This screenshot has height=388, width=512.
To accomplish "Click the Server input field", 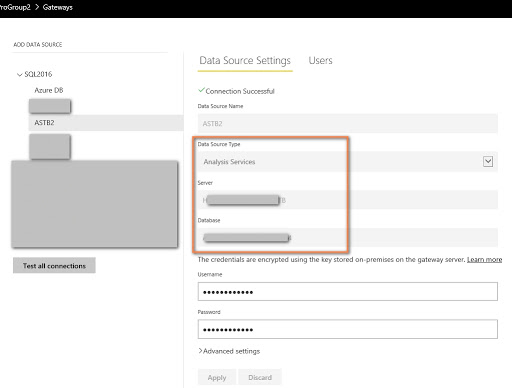I will [348, 200].
